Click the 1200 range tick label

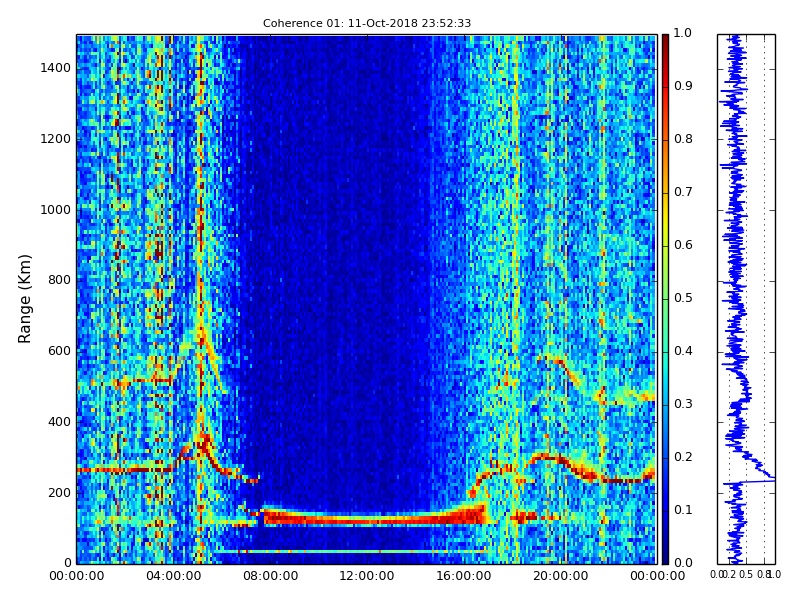pos(55,139)
